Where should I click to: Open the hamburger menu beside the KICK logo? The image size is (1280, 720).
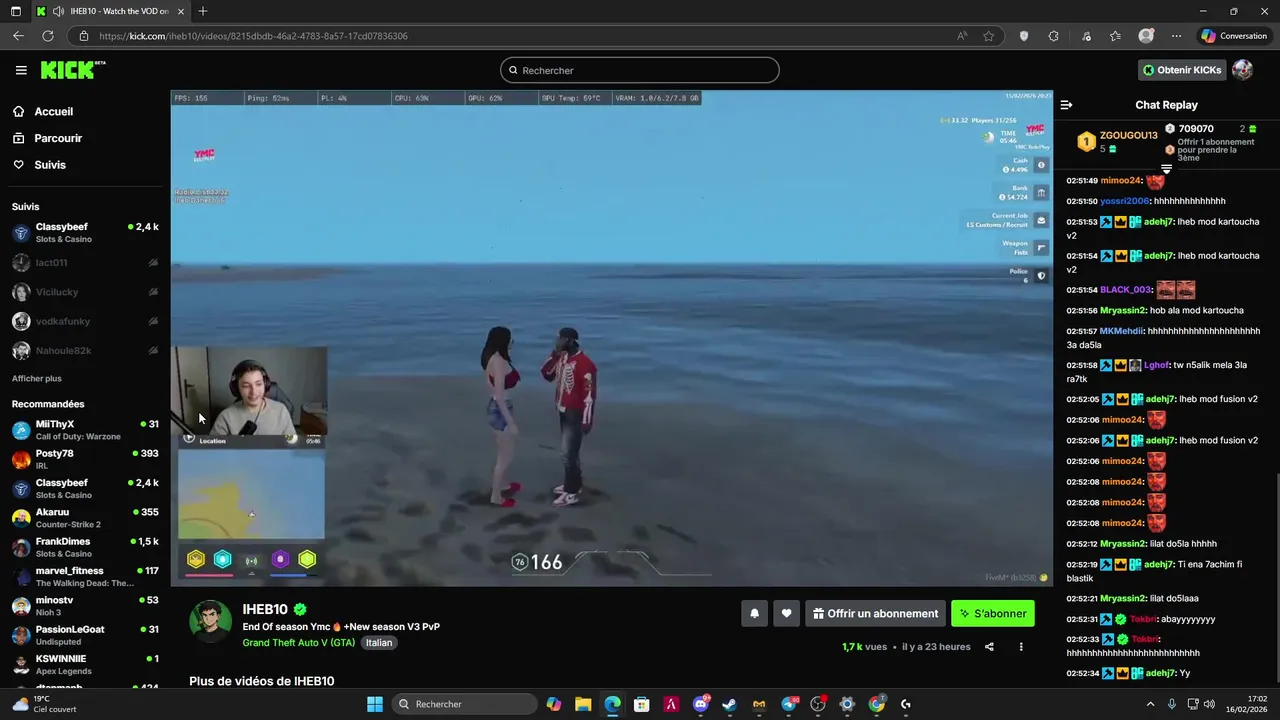[21, 70]
